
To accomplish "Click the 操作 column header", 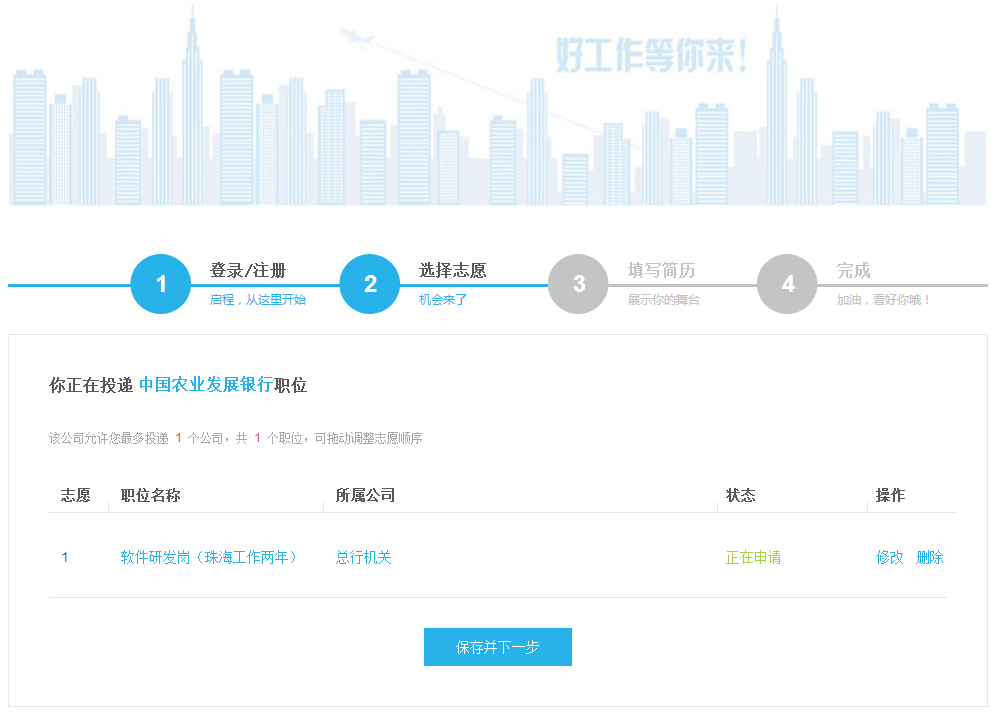I will pos(891,495).
